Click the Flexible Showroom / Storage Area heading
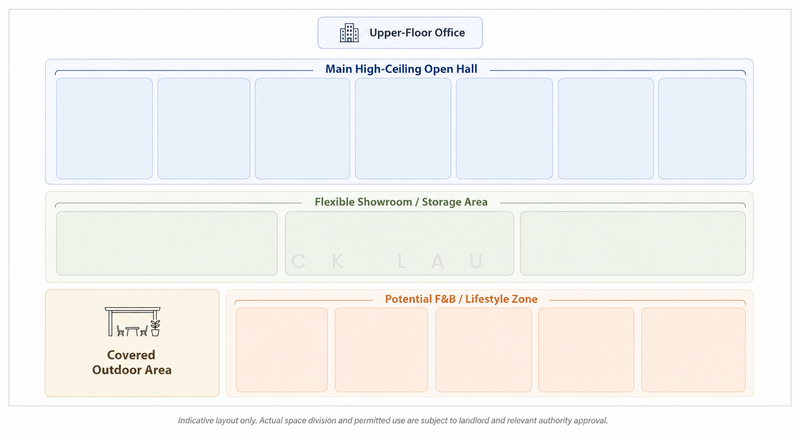The image size is (800, 440). coord(401,202)
